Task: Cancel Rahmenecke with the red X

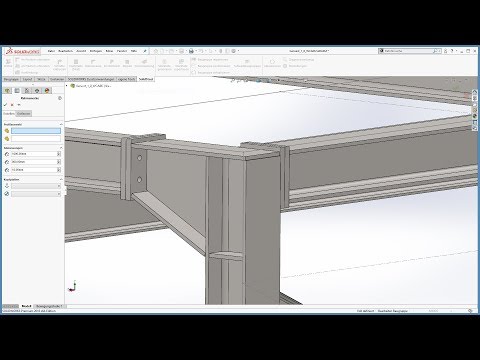Action: pos(12,105)
